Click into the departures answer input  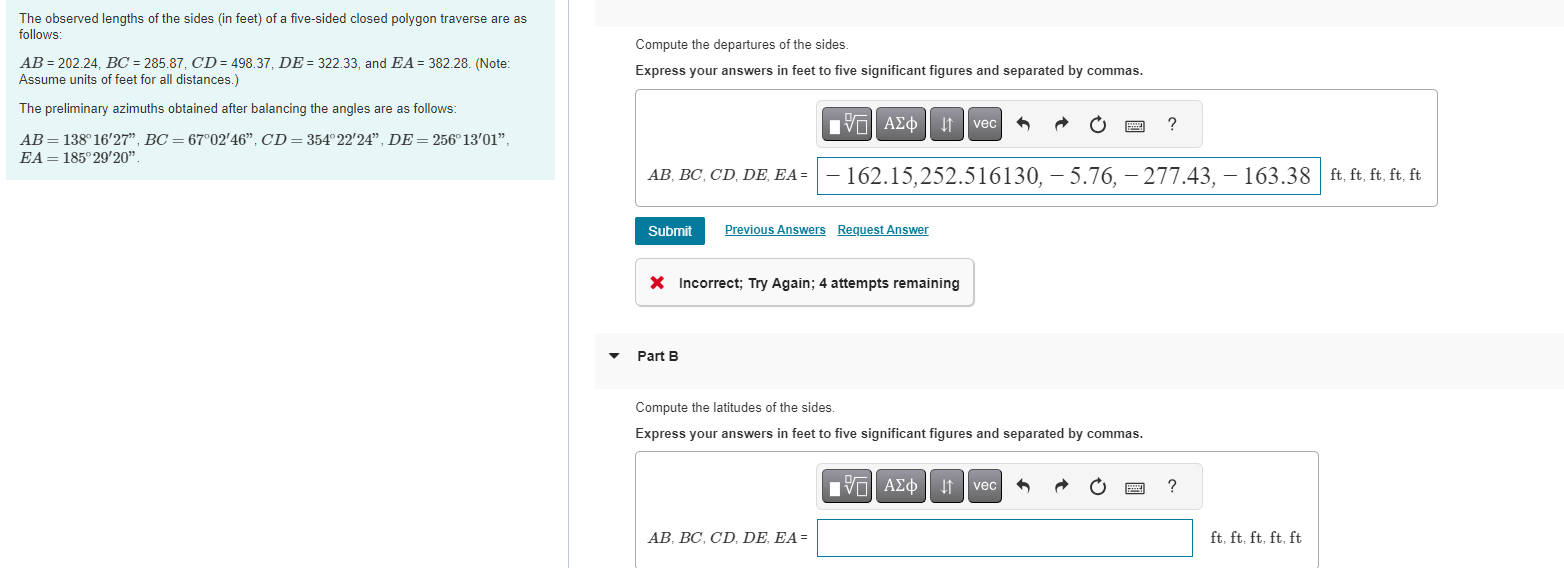pyautogui.click(x=1069, y=176)
